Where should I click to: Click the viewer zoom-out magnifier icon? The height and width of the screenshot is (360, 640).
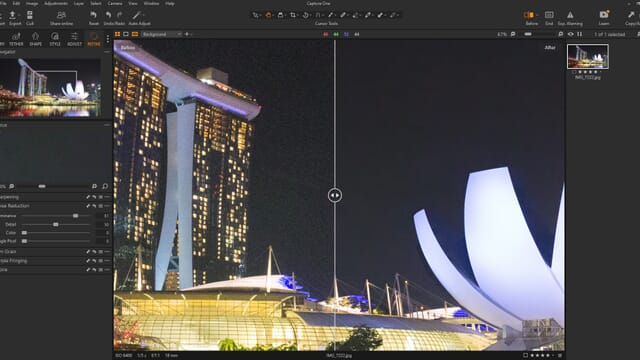pyautogui.click(x=513, y=34)
